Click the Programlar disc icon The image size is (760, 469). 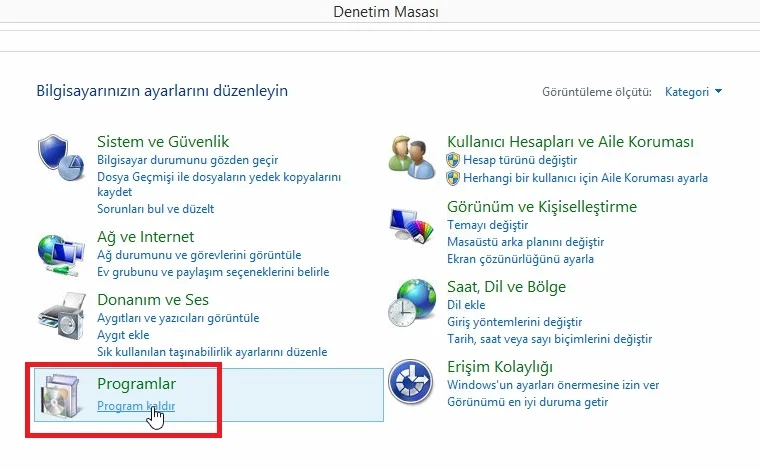(x=62, y=395)
